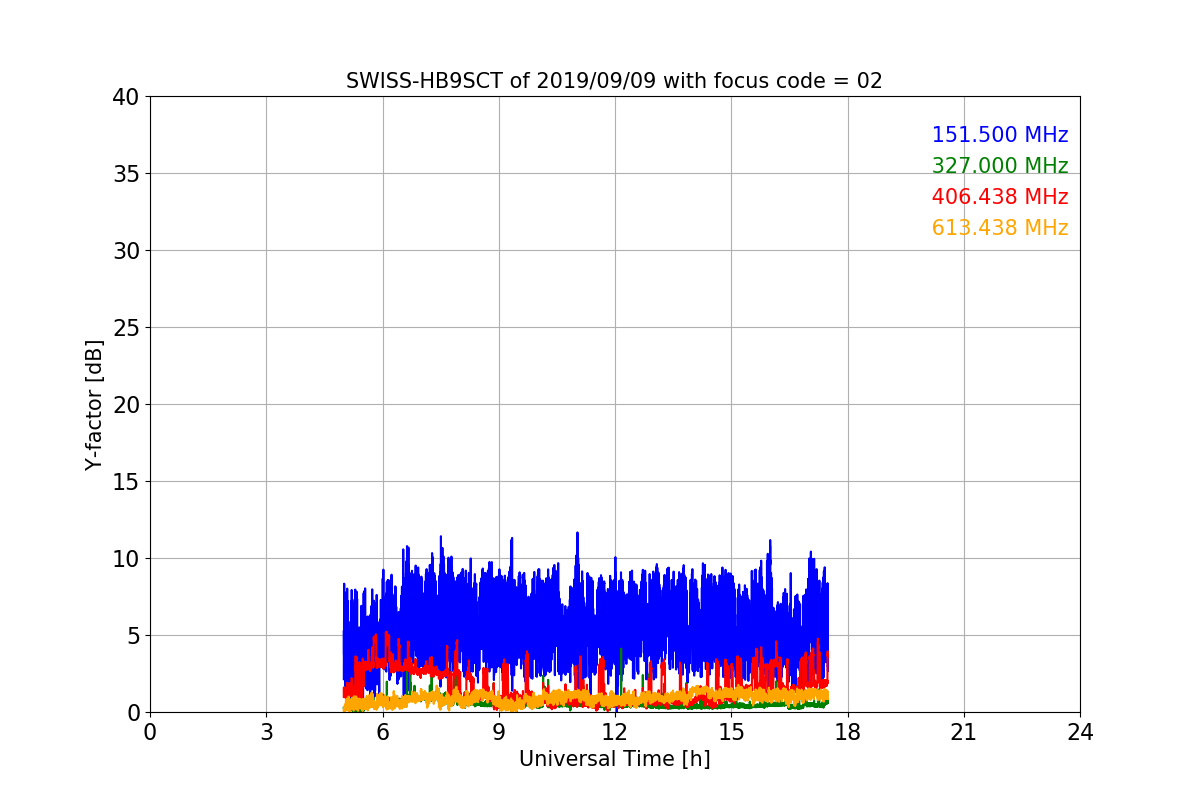Click the Universal Time [h] axis label
This screenshot has height=800, width=1200.
click(614, 759)
